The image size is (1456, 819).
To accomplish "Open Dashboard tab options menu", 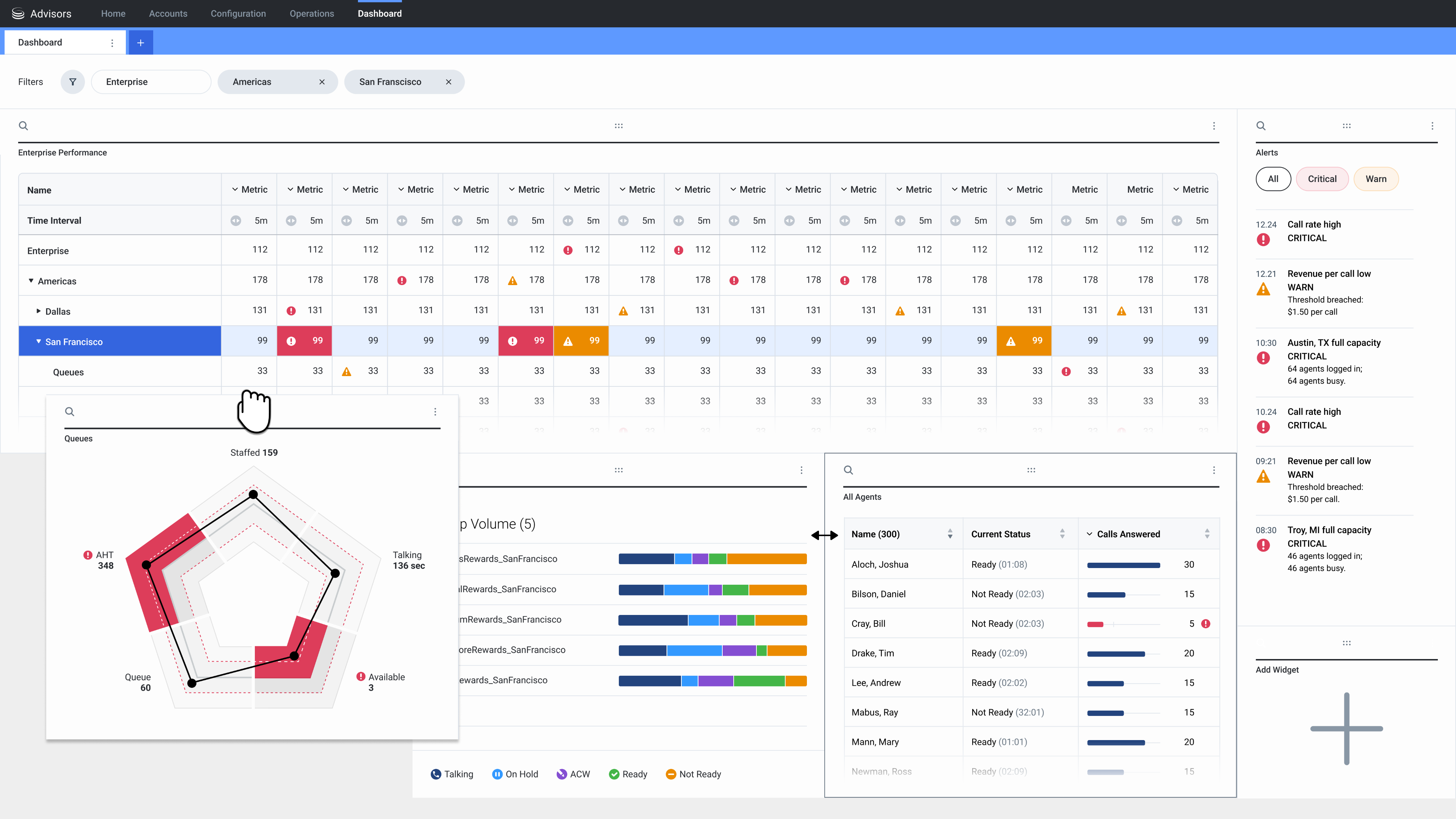I will pos(112,42).
